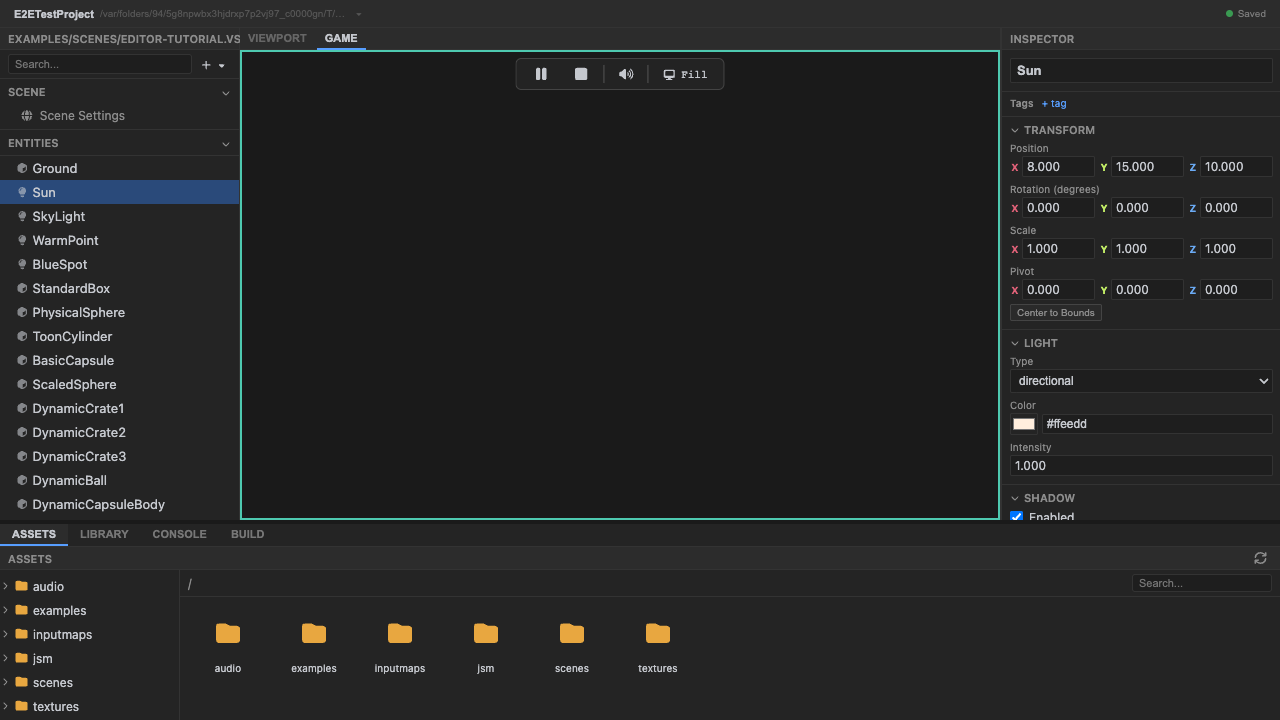1280x720 pixels.
Task: Click the Intensity field
Action: [1141, 466]
